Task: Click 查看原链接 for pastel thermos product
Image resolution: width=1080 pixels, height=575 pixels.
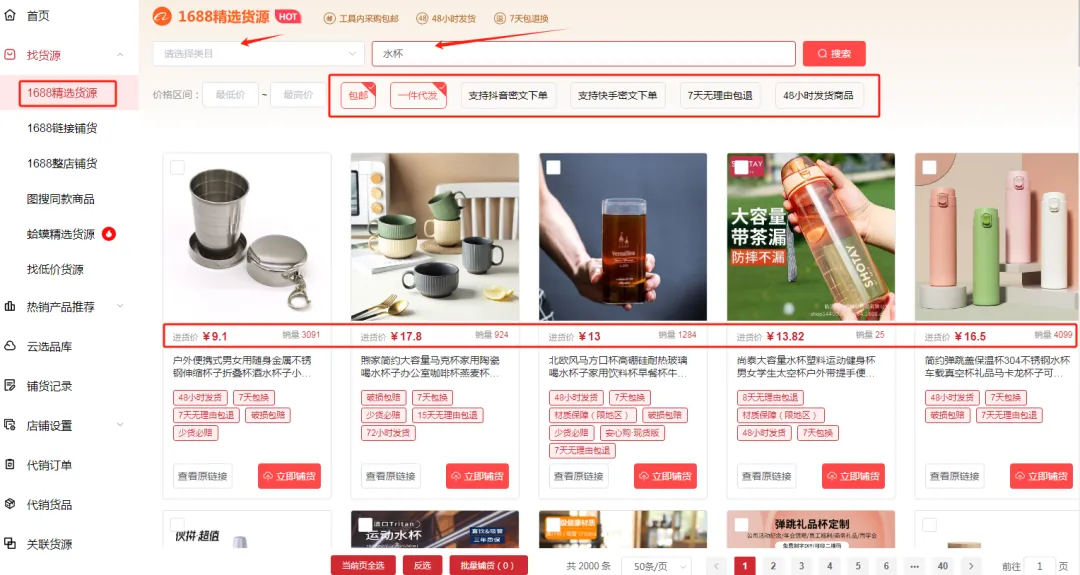Action: (955, 476)
